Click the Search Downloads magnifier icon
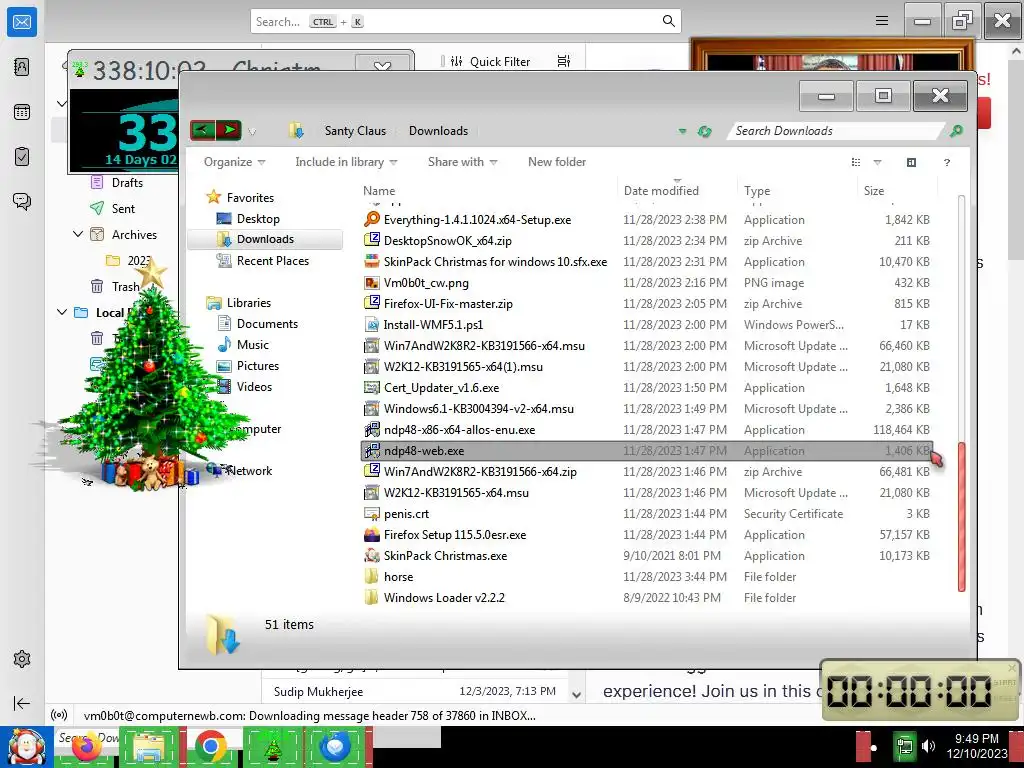The width and height of the screenshot is (1024, 768). (x=956, y=131)
